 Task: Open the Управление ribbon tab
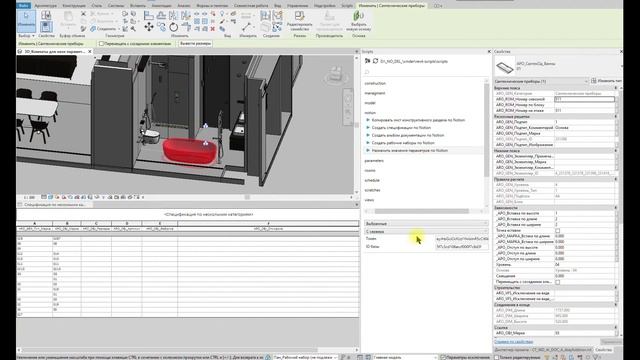(x=297, y=6)
